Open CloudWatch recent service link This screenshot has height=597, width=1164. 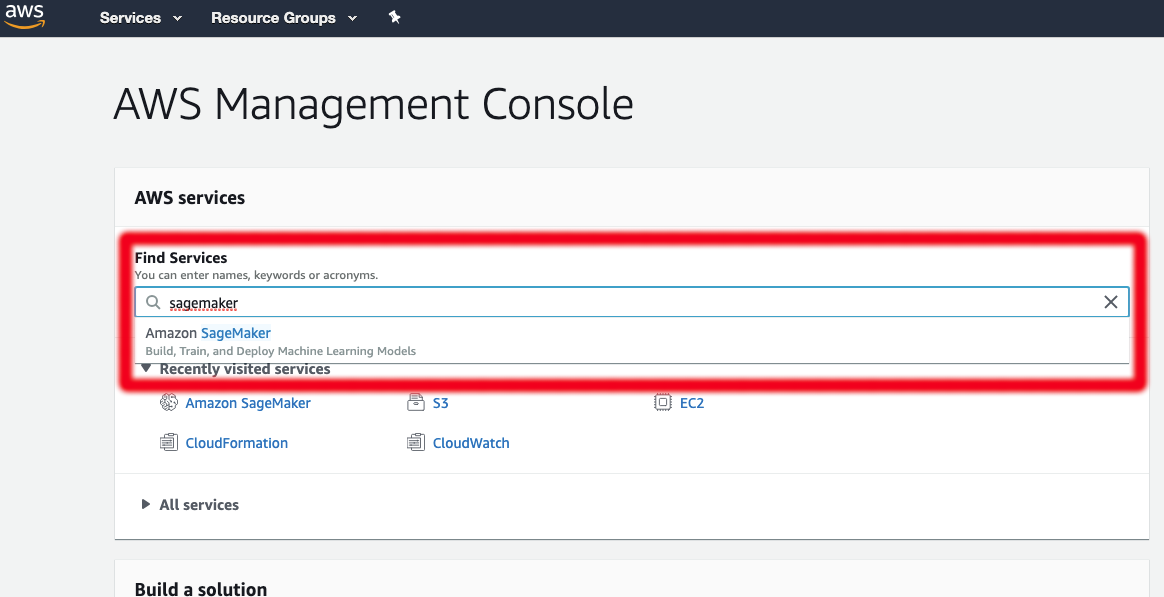click(471, 443)
